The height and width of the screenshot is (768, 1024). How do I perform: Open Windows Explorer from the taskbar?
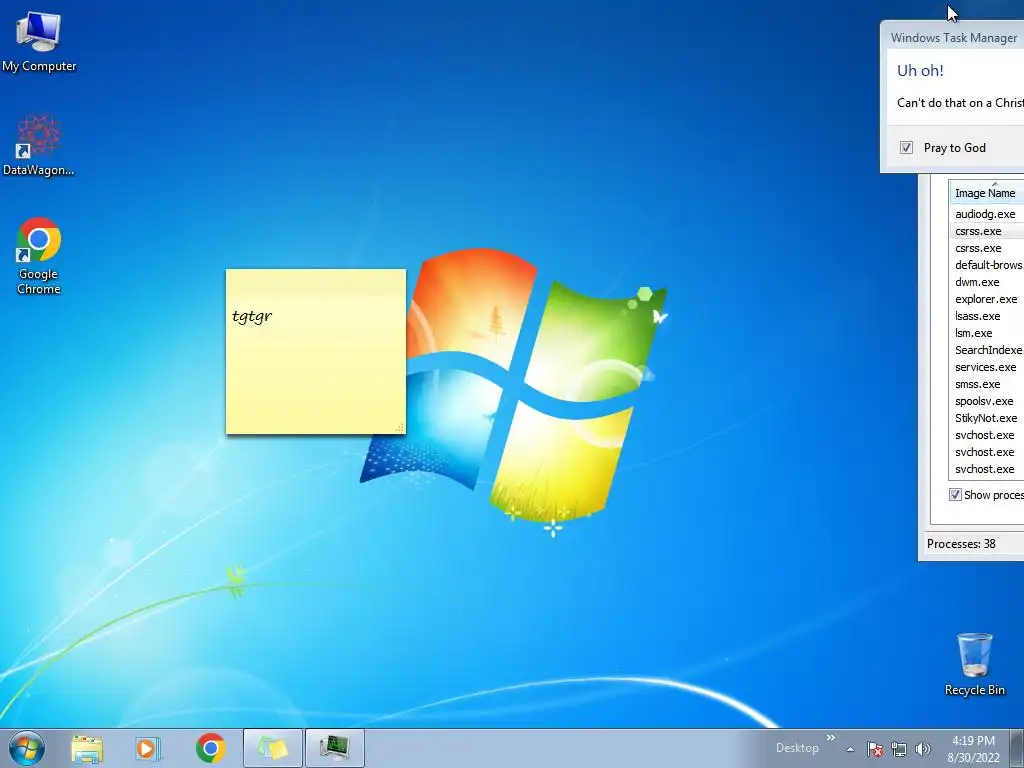click(x=87, y=748)
